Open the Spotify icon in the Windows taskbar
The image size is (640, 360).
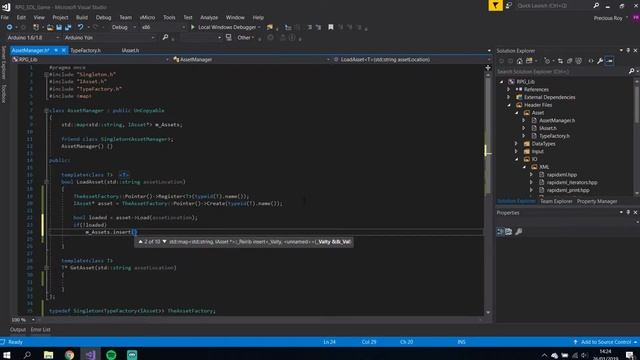click(111, 355)
